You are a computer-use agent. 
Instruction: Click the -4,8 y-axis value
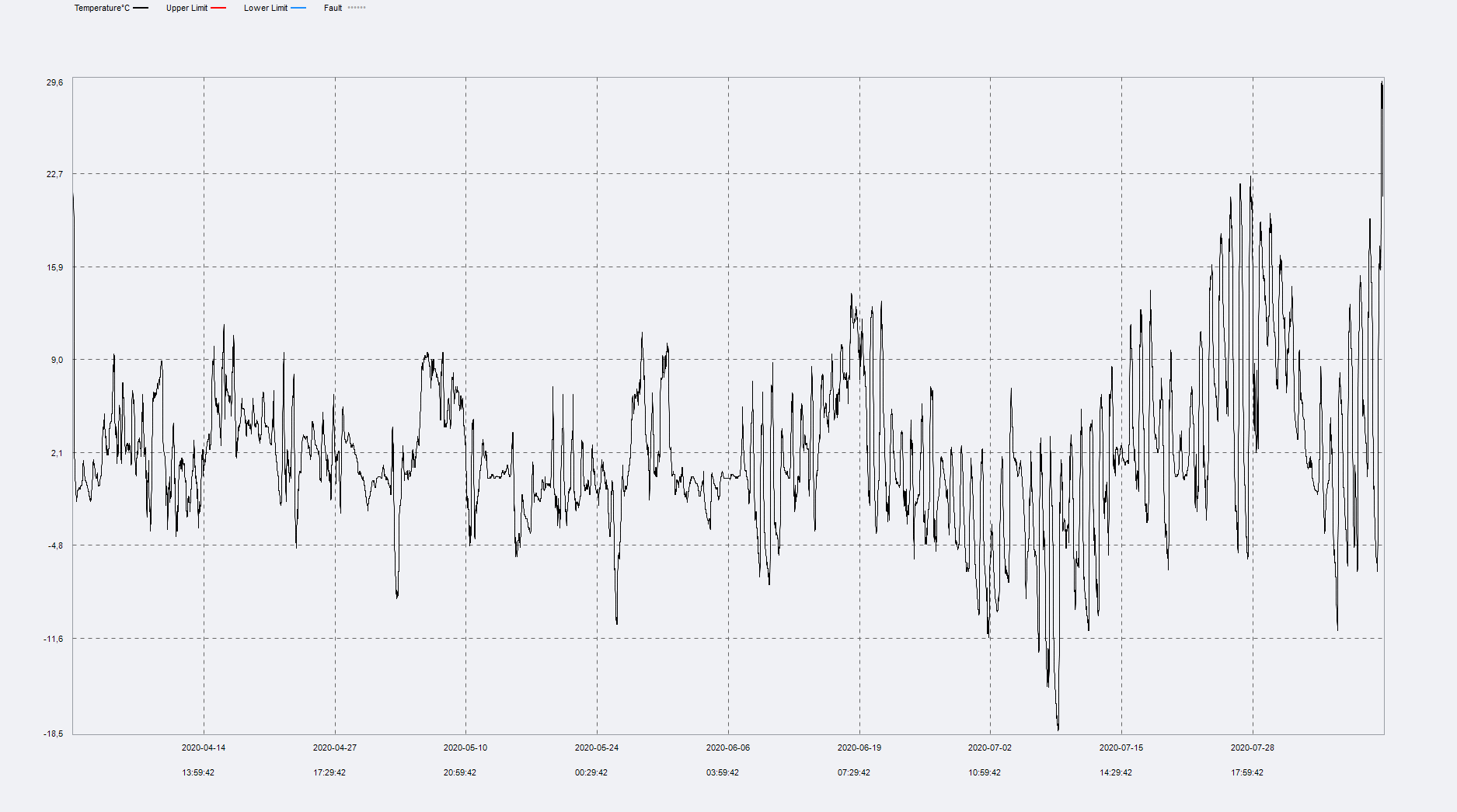click(55, 545)
